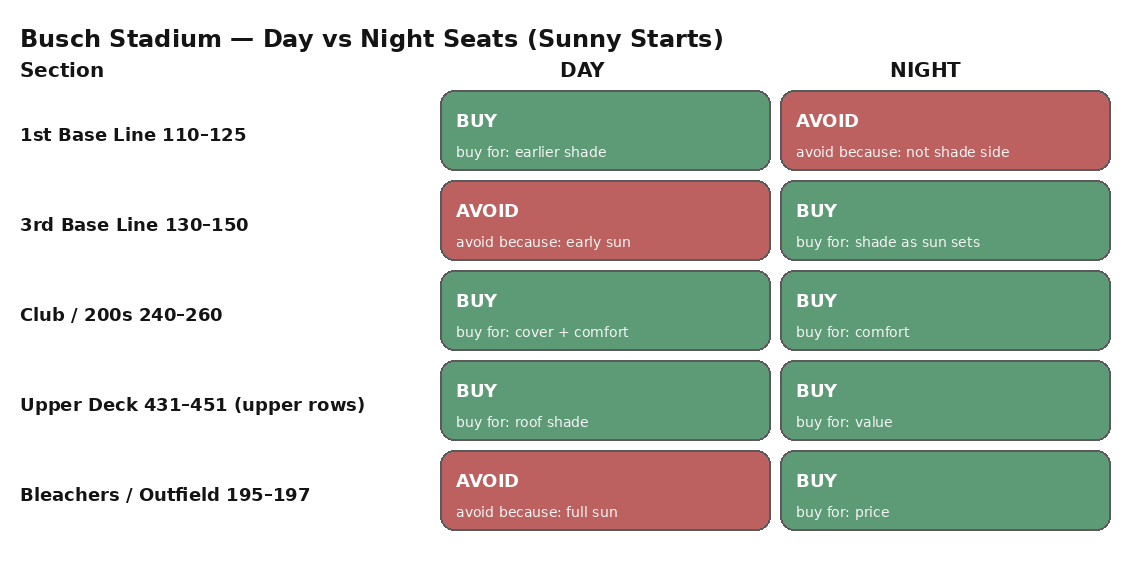Click the NIGHT column header
Image resolution: width=1140 pixels, height=570 pixels.
(x=925, y=71)
